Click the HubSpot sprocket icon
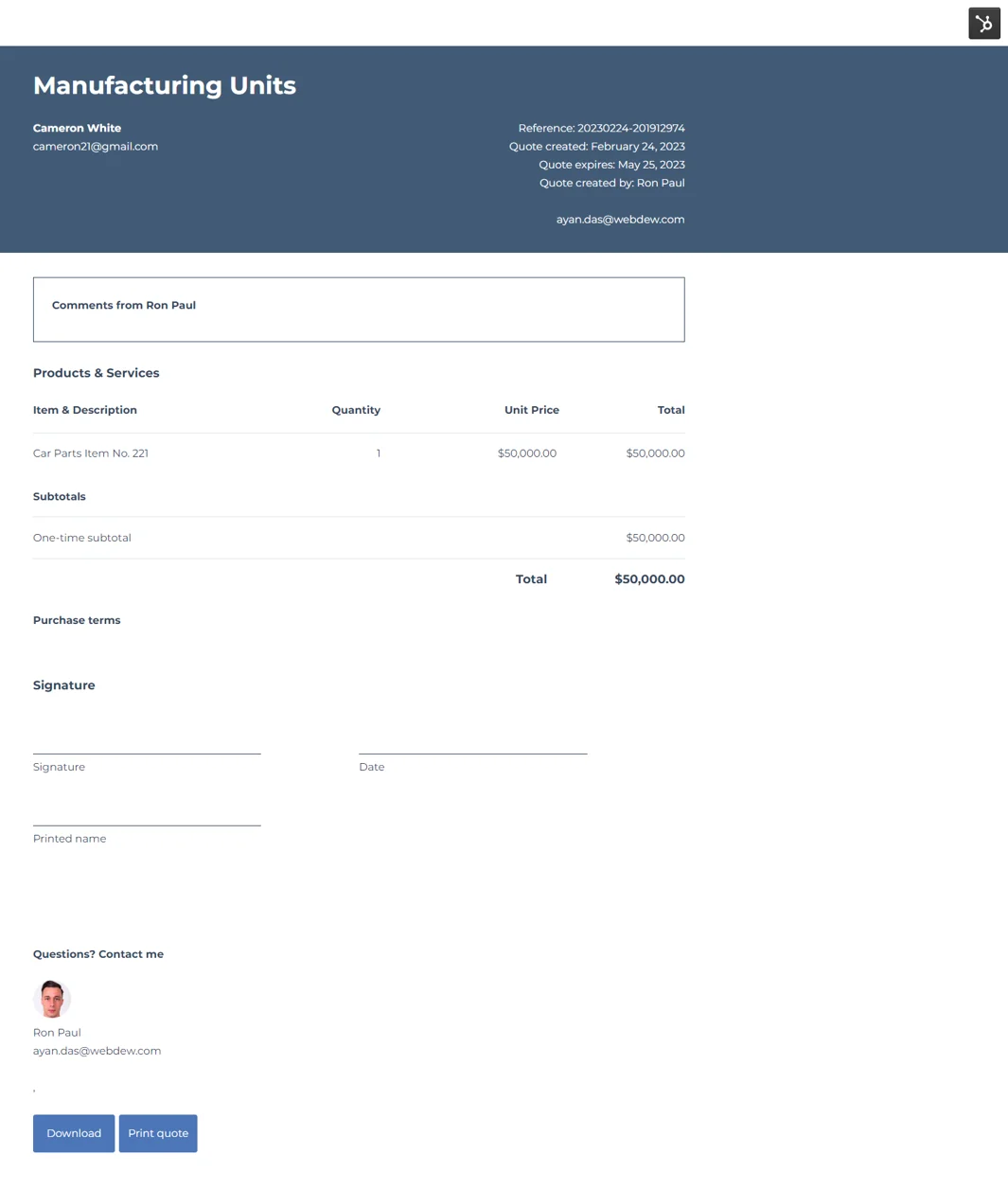 (984, 23)
